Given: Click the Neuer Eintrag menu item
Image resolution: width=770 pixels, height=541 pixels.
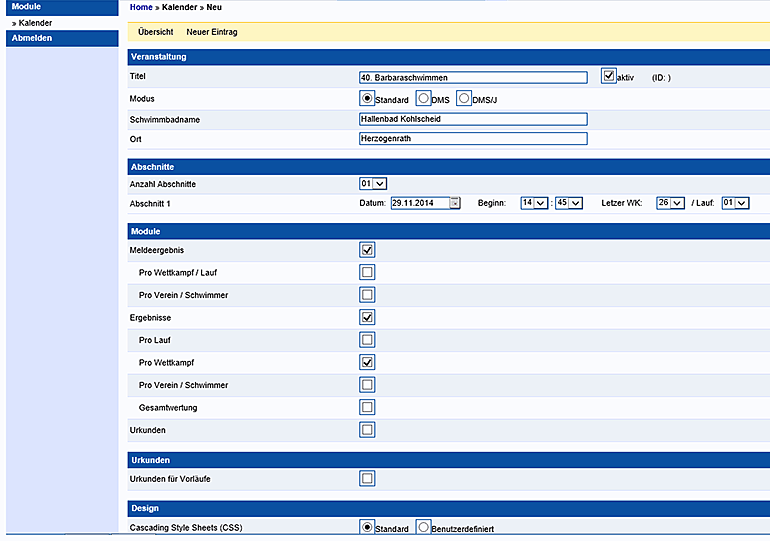Looking at the screenshot, I should click(211, 32).
